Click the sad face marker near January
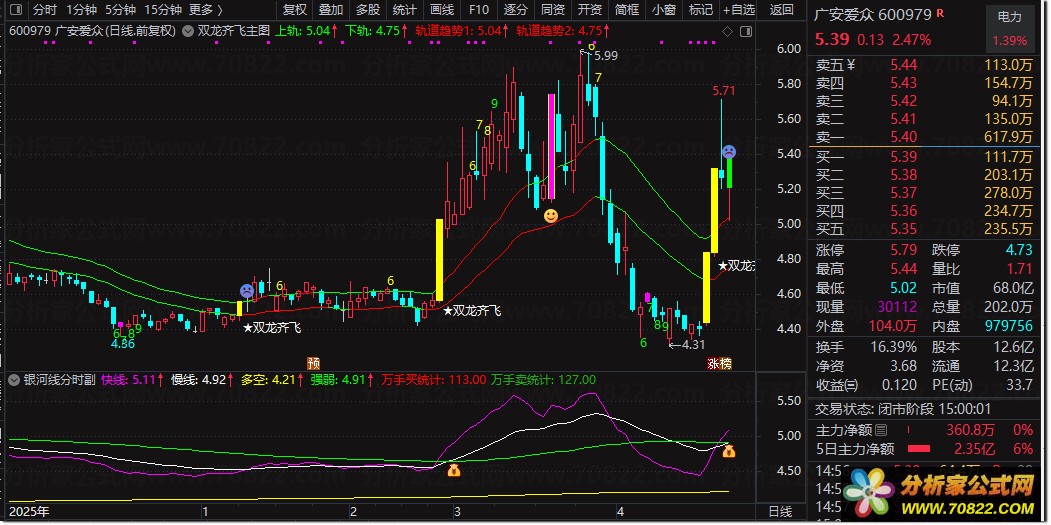Viewport: 1051px width, 525px height. [247, 291]
